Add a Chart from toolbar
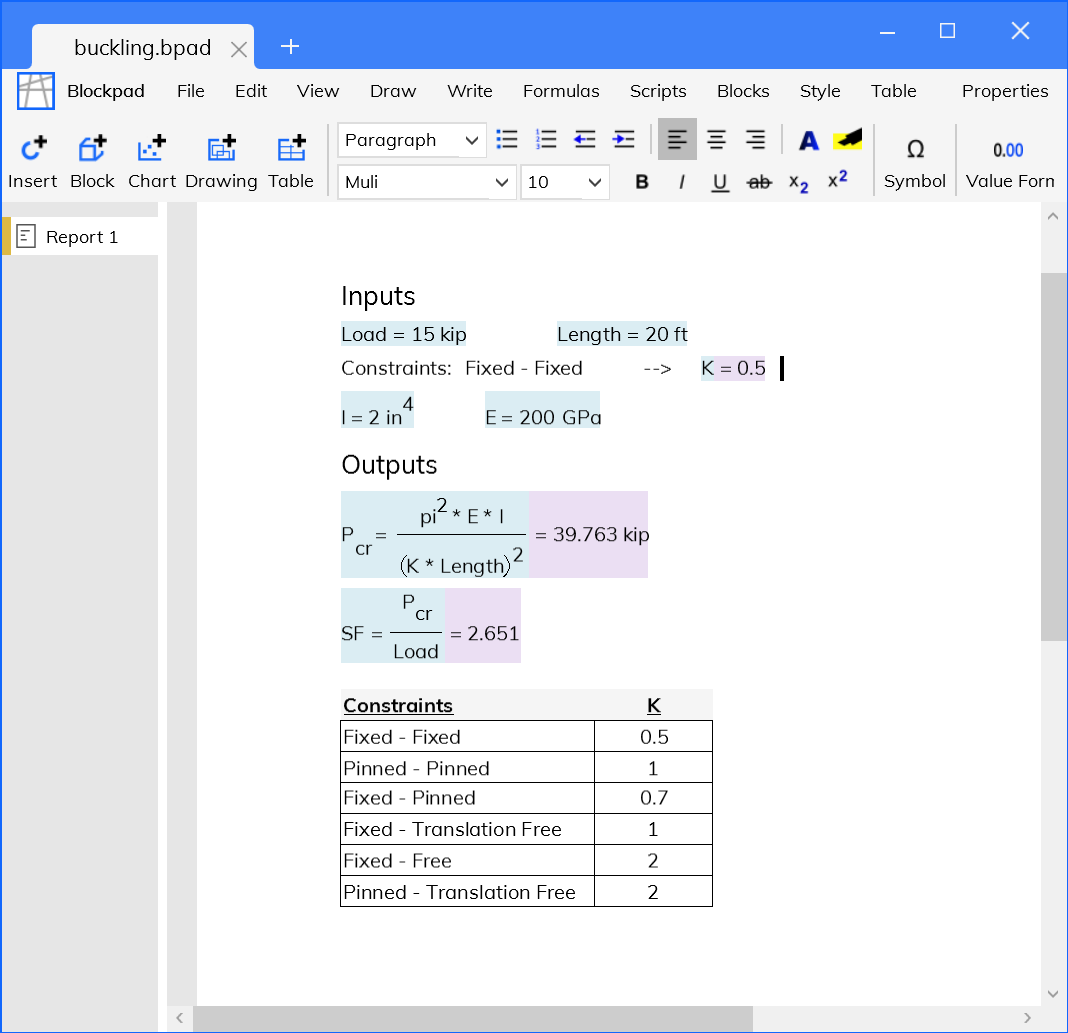Screen dimensions: 1068x1033 click(152, 150)
